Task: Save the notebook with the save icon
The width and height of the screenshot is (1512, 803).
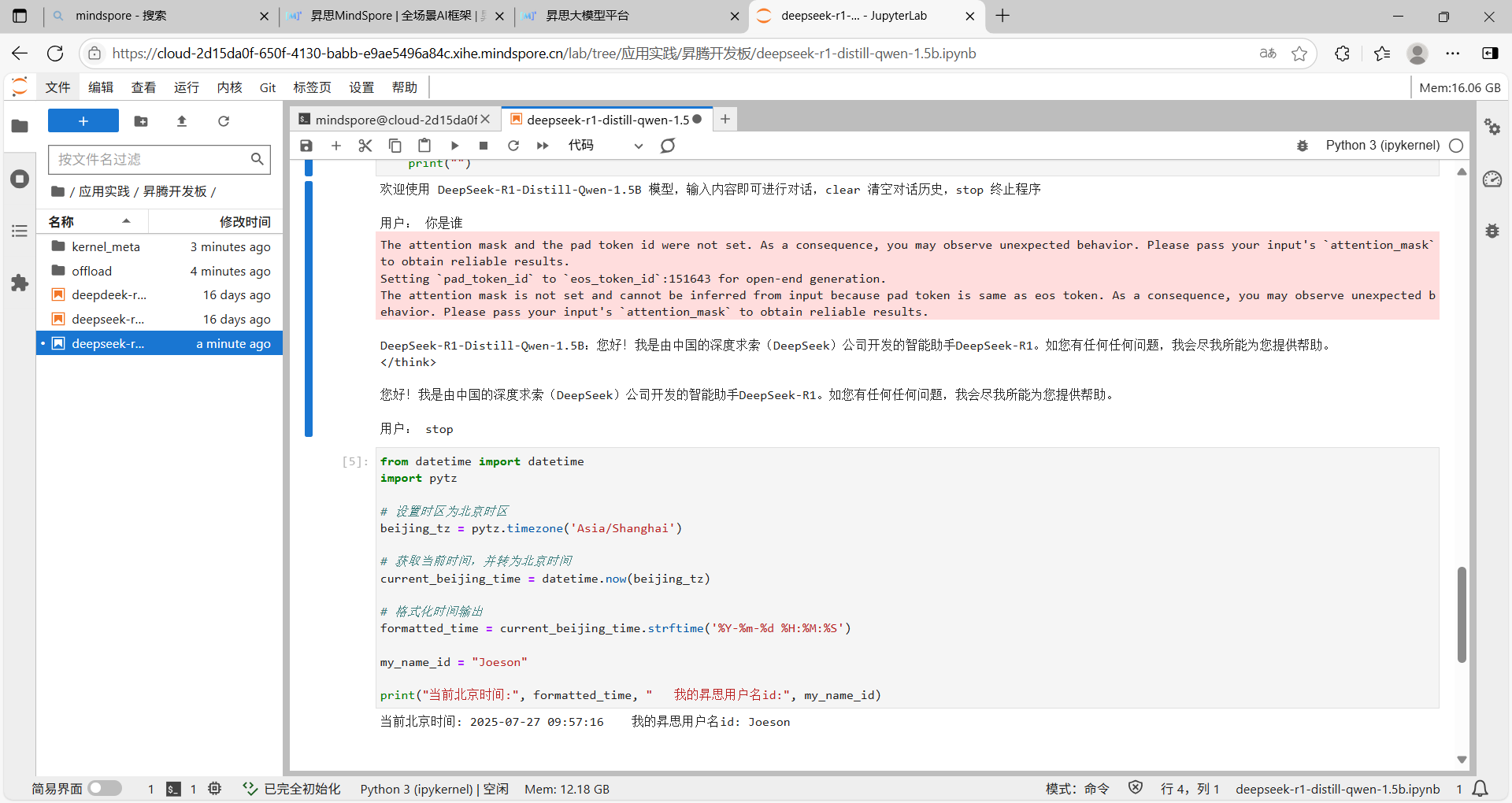Action: point(306,146)
